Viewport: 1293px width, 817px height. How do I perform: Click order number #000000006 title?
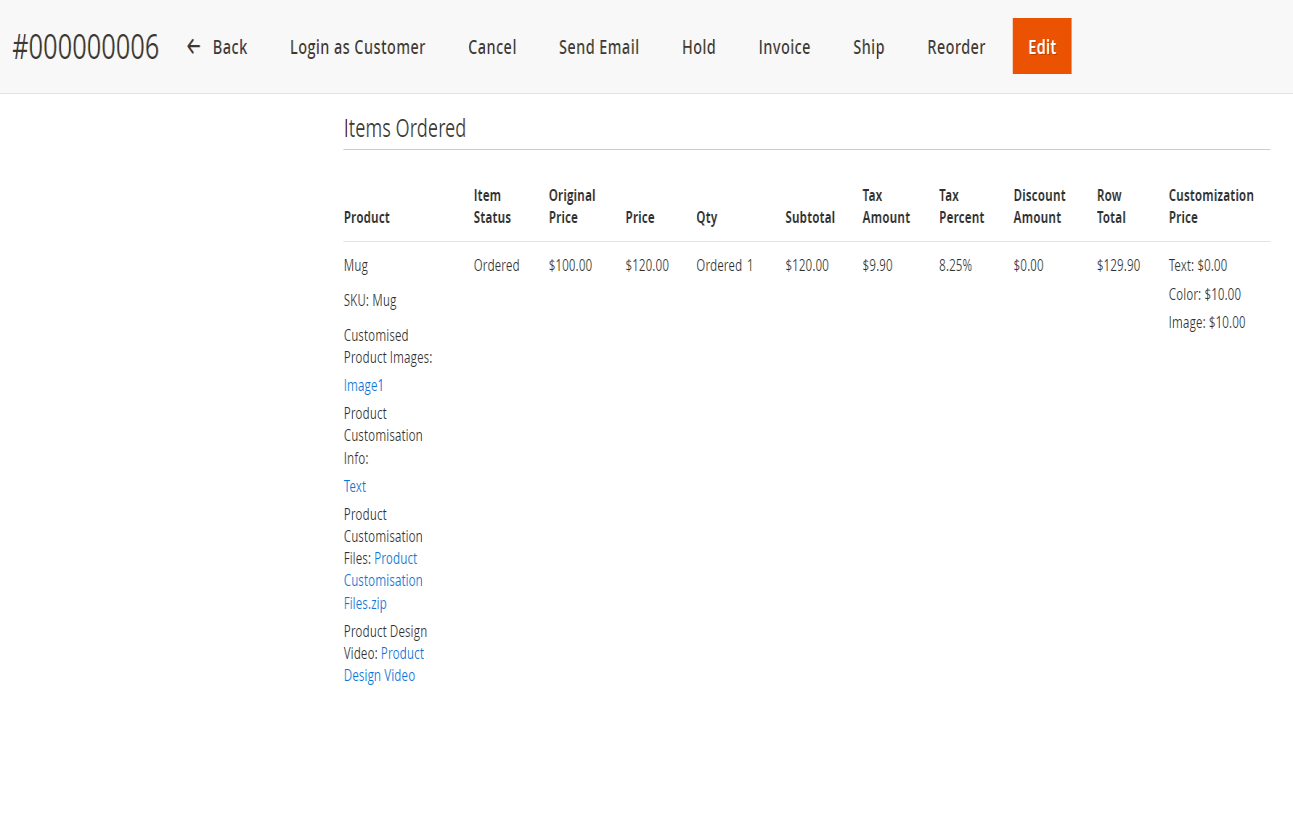pos(86,47)
